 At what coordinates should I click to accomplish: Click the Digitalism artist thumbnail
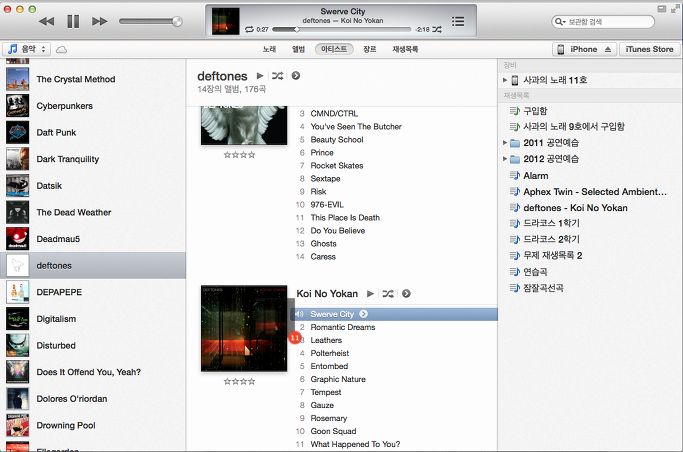(17, 319)
